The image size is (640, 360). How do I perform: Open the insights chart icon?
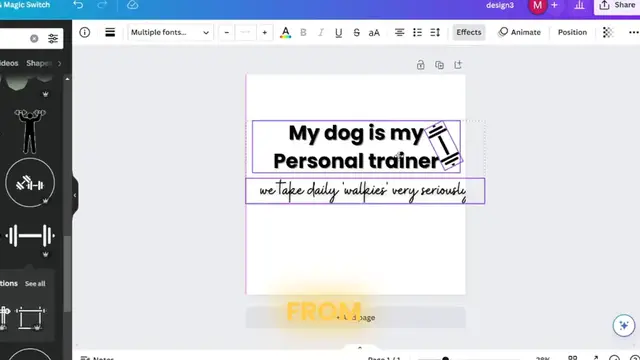click(x=579, y=5)
